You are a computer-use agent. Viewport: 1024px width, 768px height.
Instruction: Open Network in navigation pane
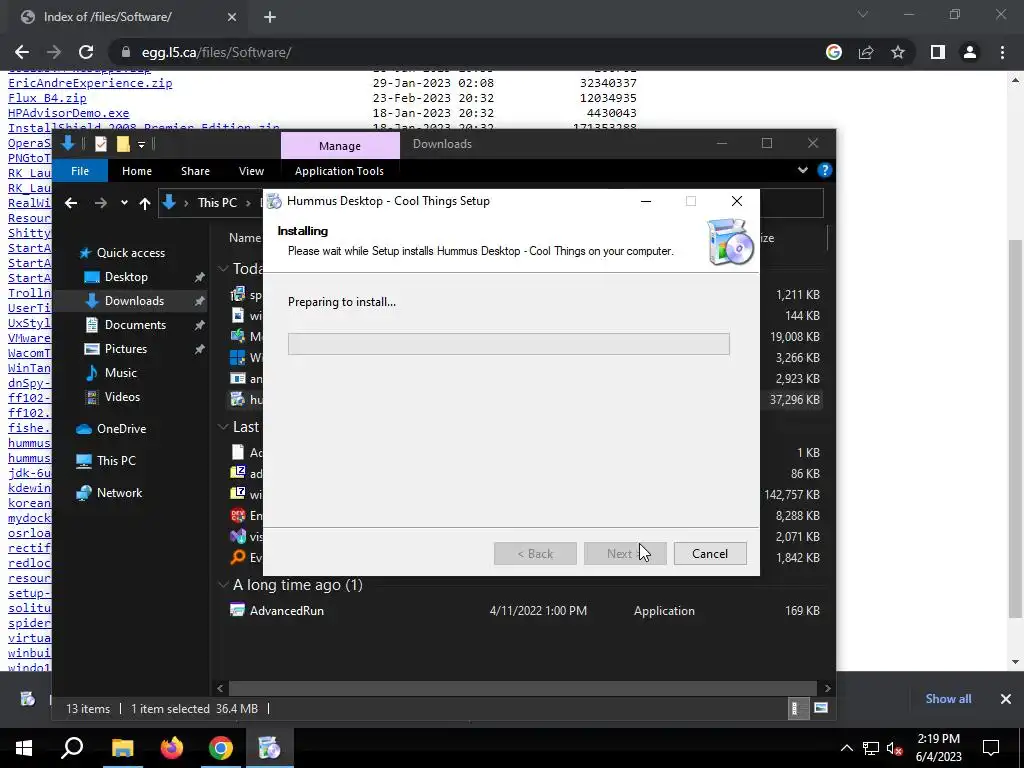(119, 493)
